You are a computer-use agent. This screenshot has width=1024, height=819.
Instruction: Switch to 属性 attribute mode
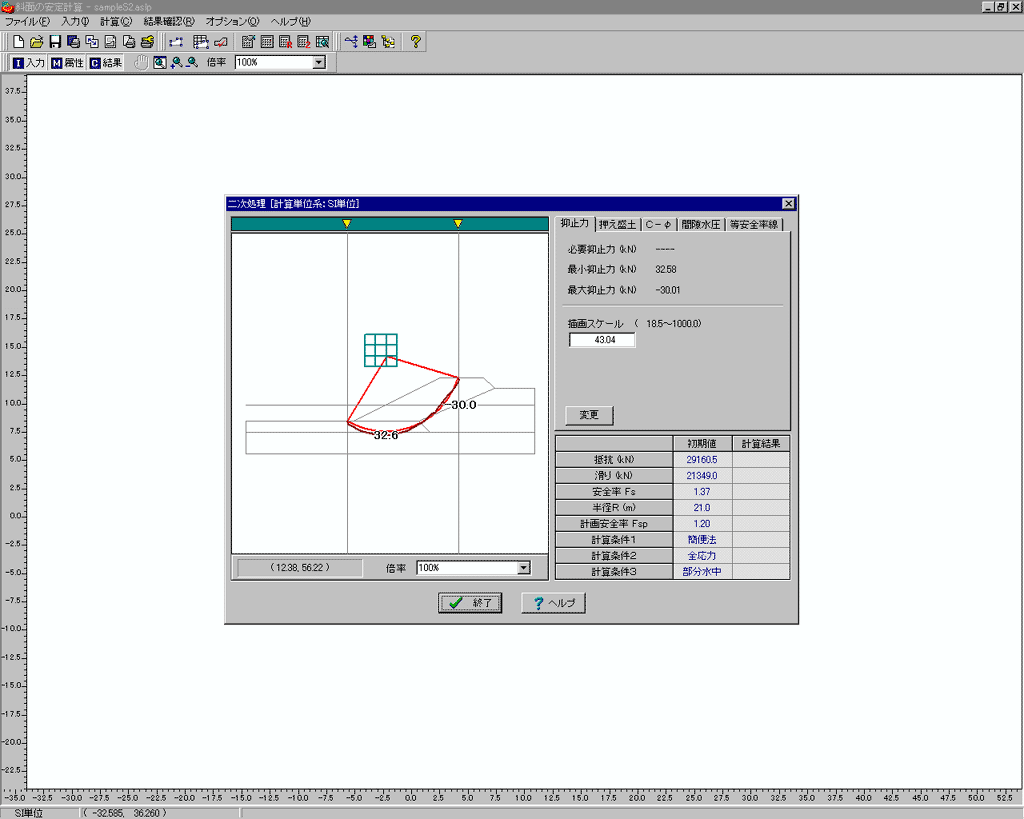(67, 62)
